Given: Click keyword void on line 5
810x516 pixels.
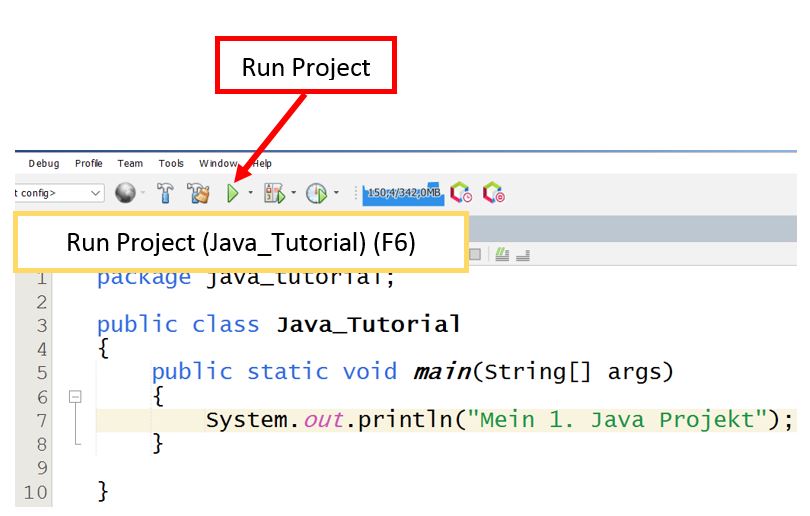Looking at the screenshot, I should pos(370,372).
